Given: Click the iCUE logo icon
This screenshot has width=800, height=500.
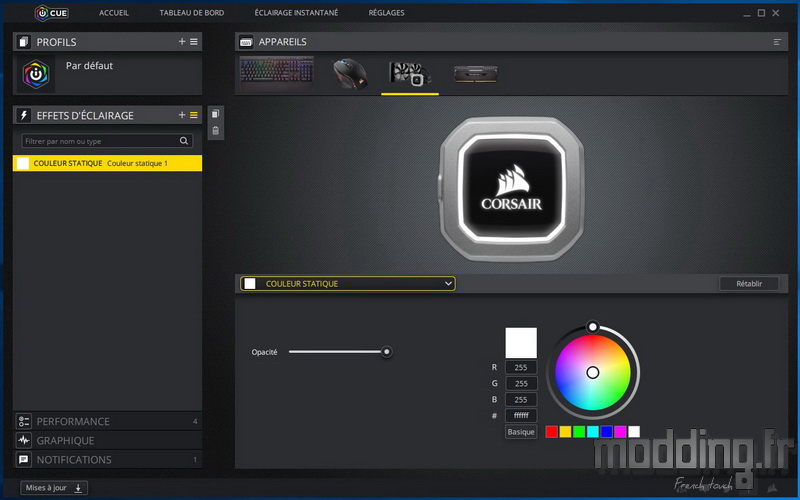Looking at the screenshot, I should pos(52,13).
